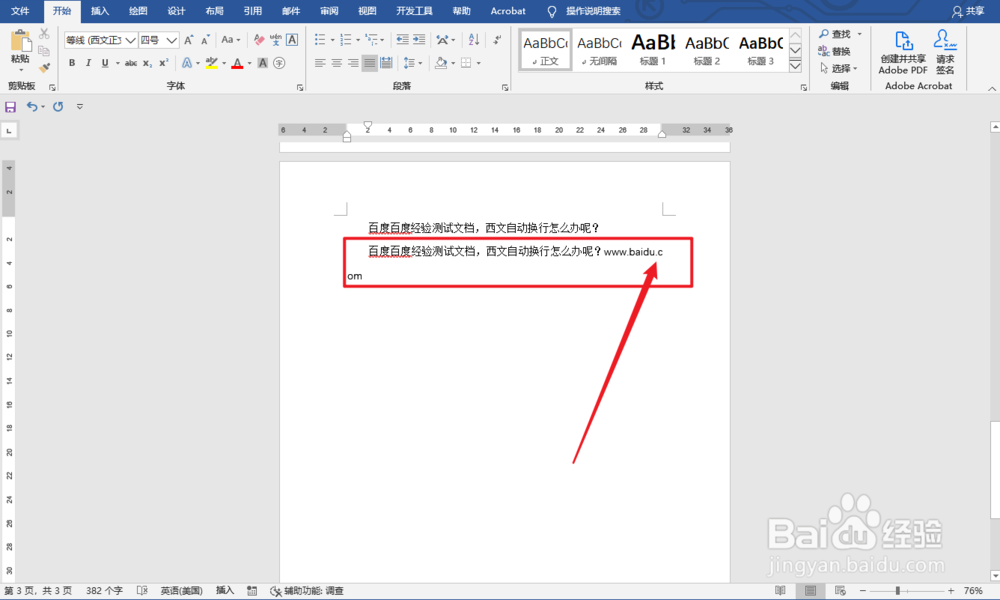Click the Copy icon
1000x600 pixels.
click(44, 51)
